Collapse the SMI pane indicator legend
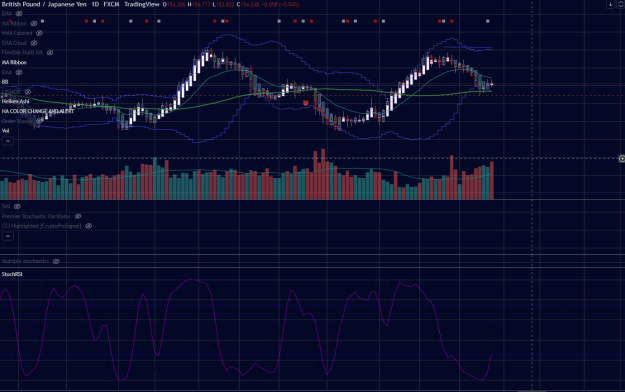 click(8, 236)
